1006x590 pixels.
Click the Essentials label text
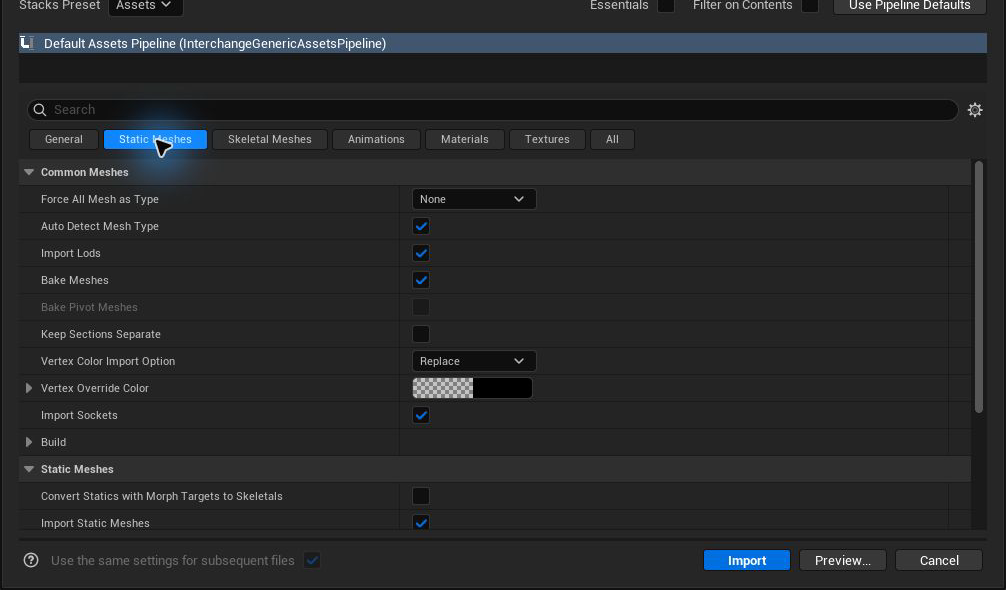coord(619,5)
